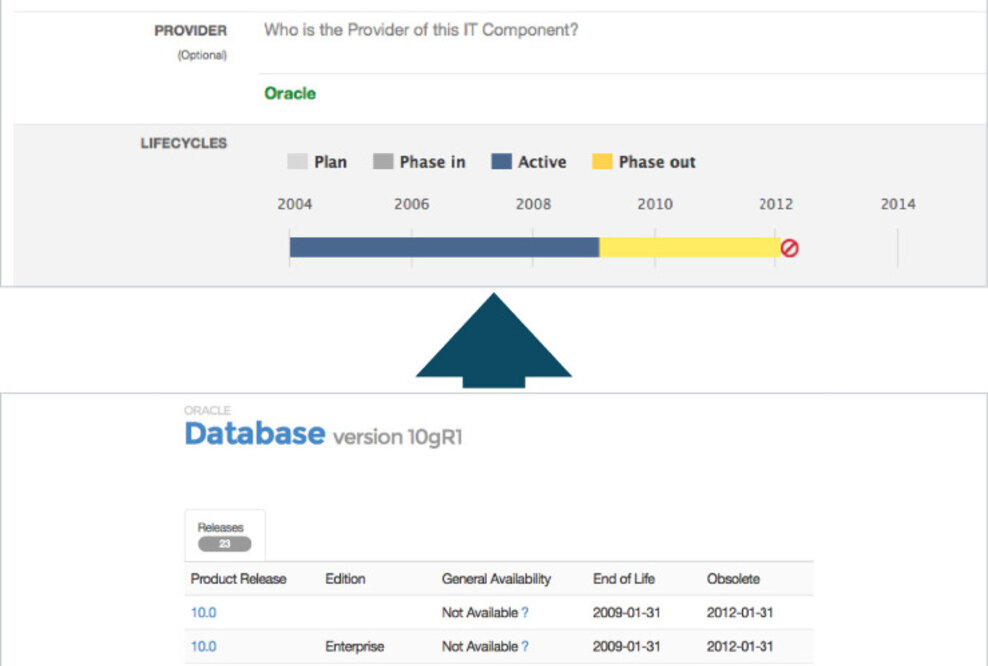Click the yellow Phase out lifecycle bar
This screenshot has width=988, height=666.
689,247
